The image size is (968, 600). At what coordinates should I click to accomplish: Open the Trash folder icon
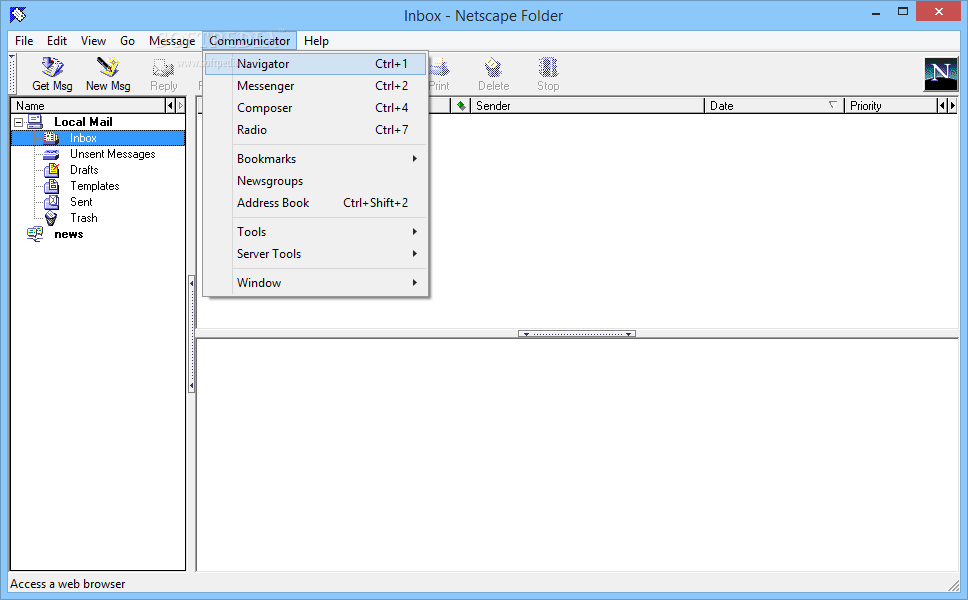pos(52,217)
